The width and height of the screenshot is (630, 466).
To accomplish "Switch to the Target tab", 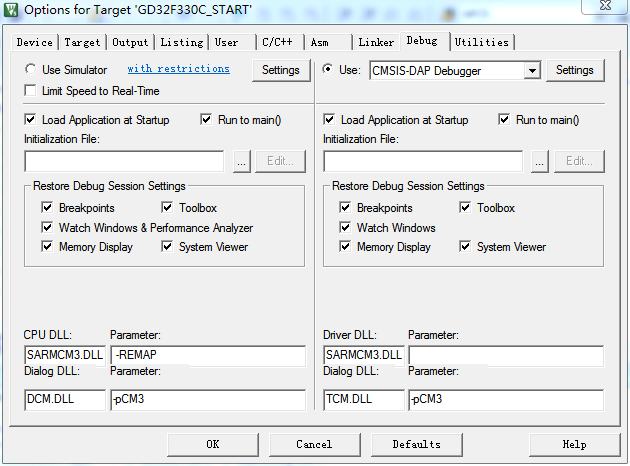I will [82, 42].
